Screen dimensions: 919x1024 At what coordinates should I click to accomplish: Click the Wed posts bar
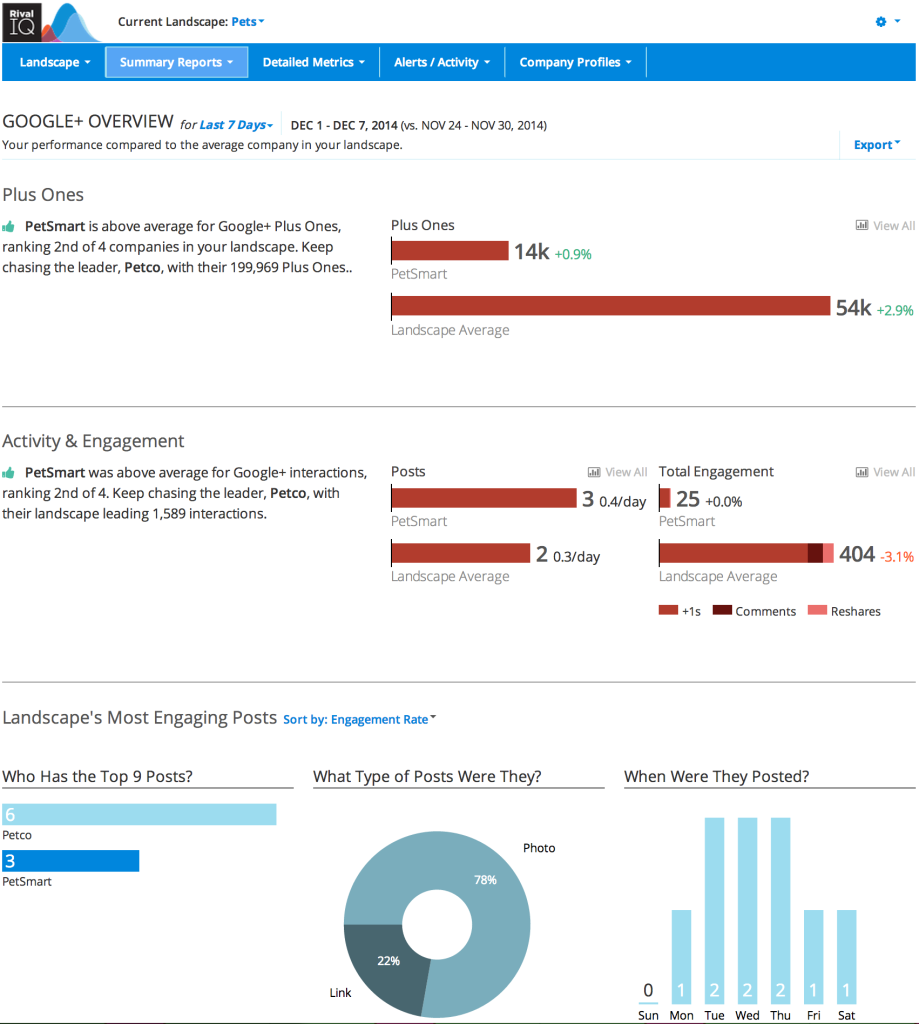747,910
